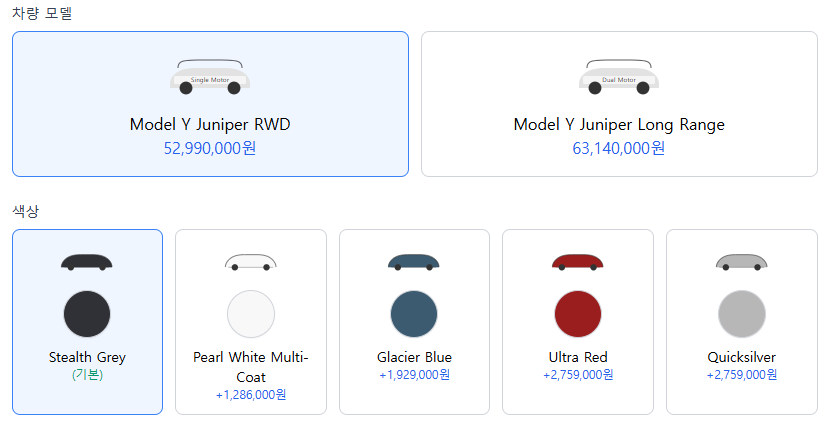The width and height of the screenshot is (831, 424).
Task: Select the Model Y Juniper RWD card
Action: pyautogui.click(x=210, y=104)
